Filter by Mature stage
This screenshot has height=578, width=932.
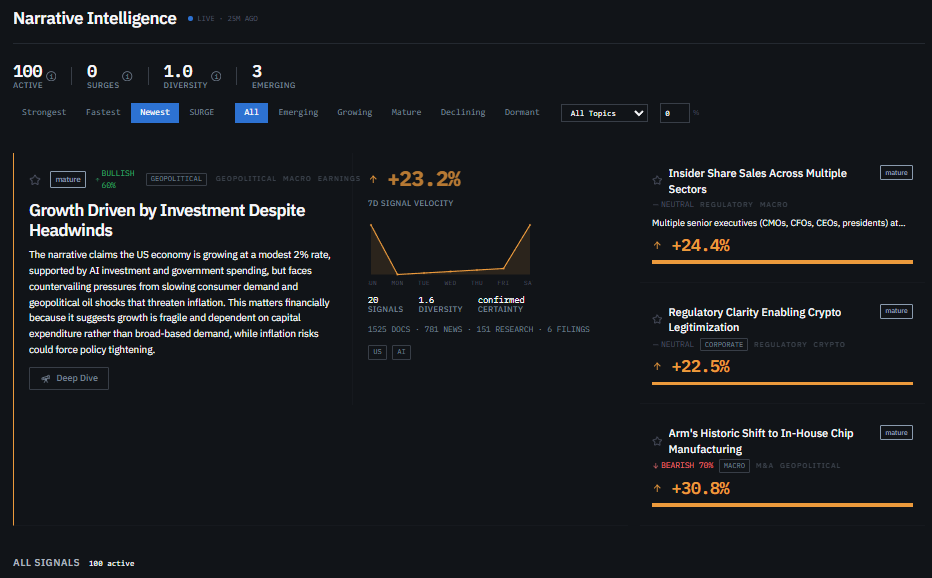tap(406, 112)
